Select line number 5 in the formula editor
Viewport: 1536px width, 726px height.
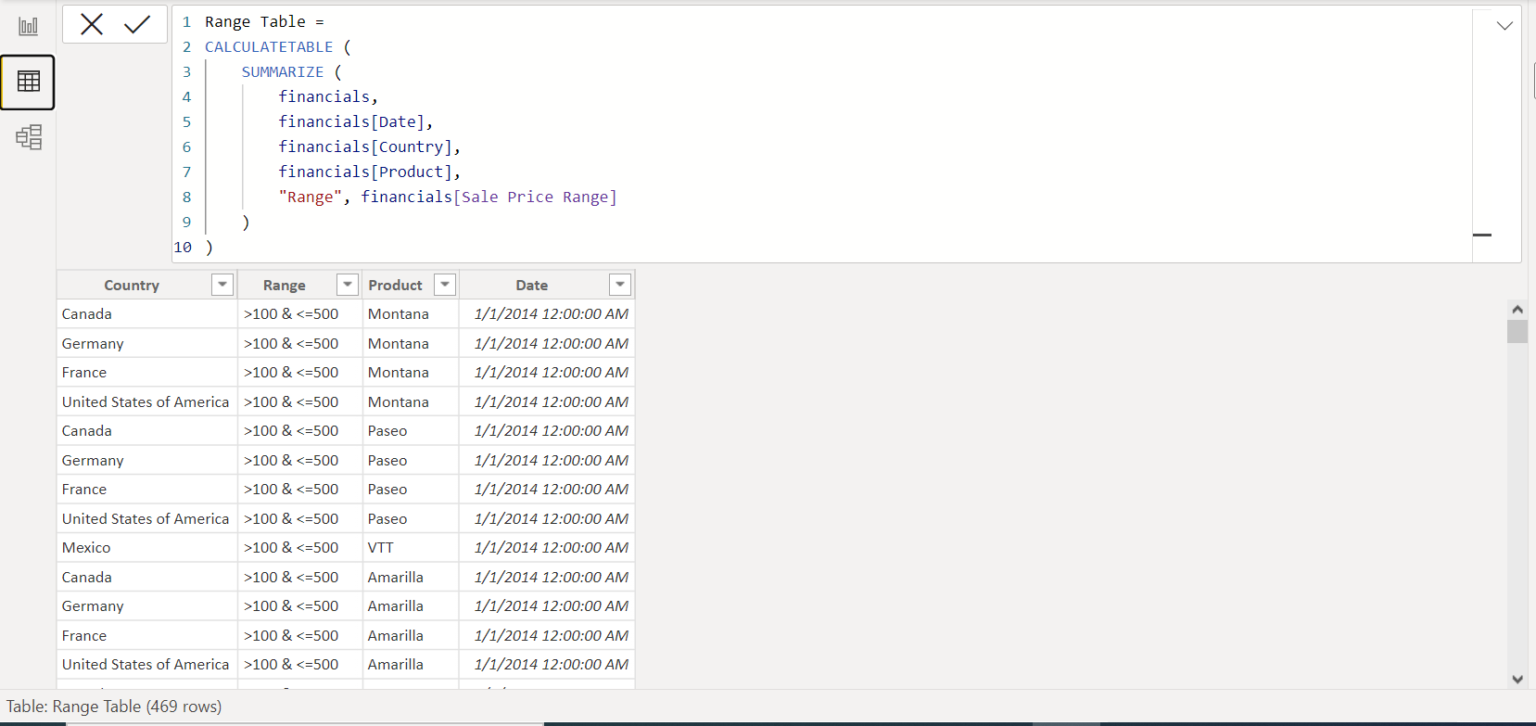186,121
